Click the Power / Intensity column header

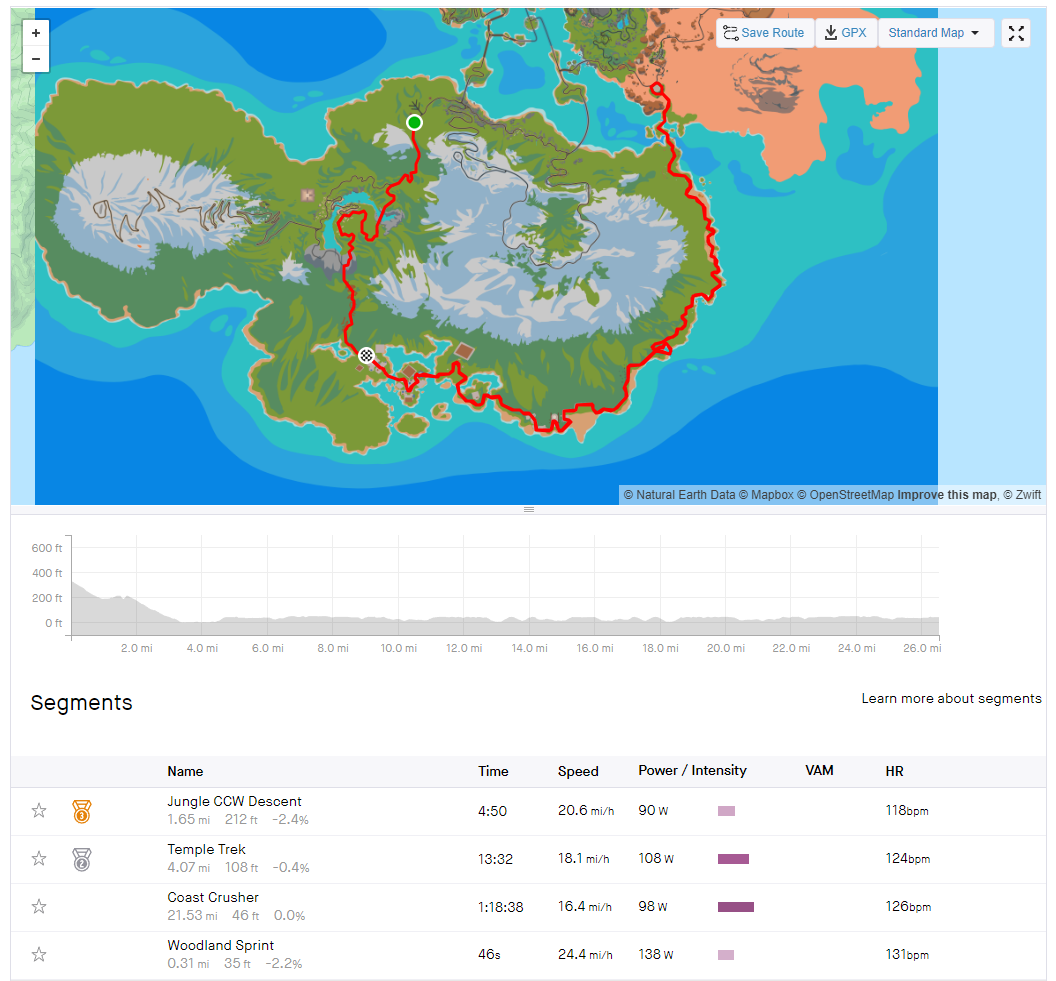pyautogui.click(x=692, y=770)
